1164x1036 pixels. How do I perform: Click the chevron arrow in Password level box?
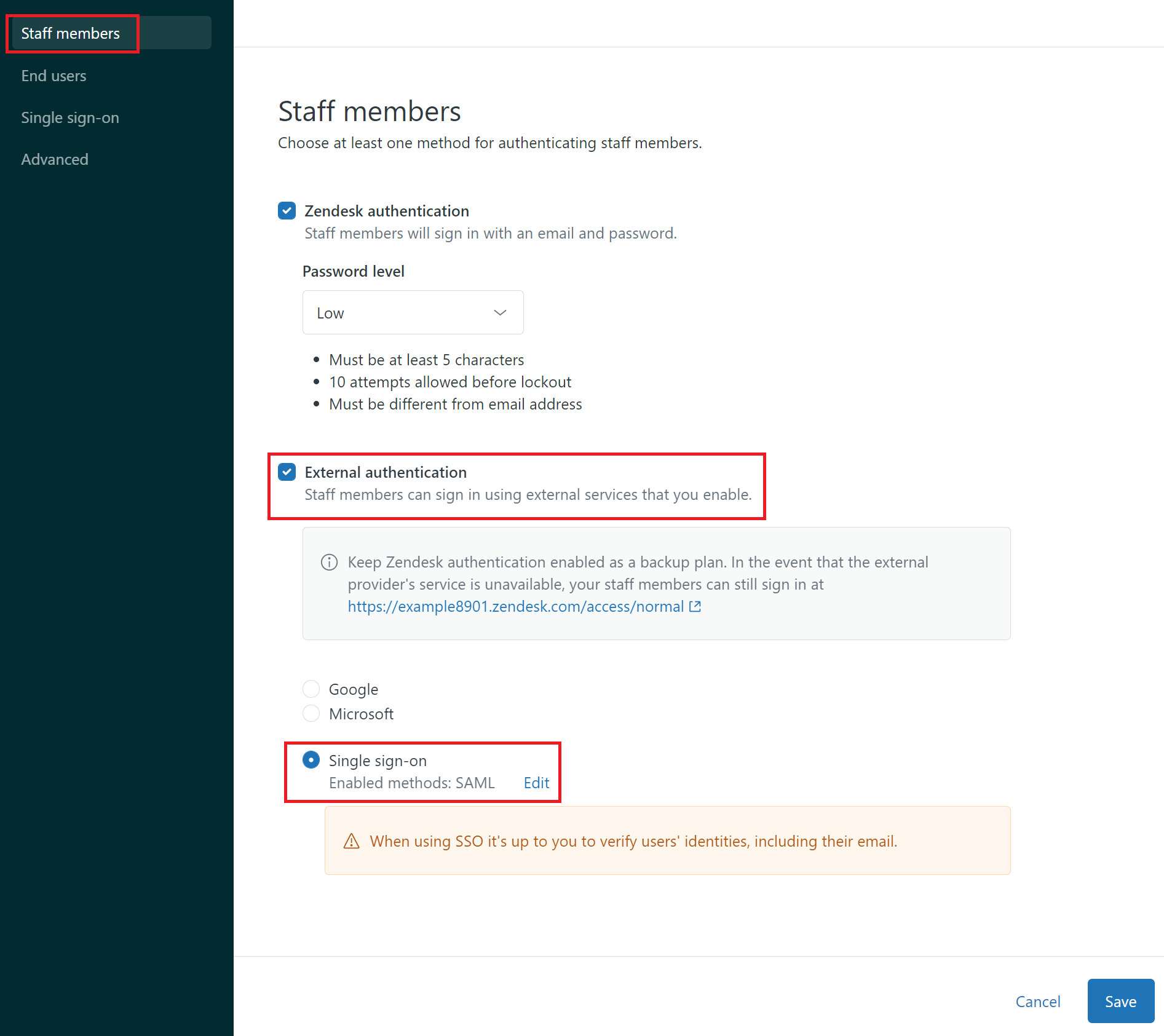500,313
